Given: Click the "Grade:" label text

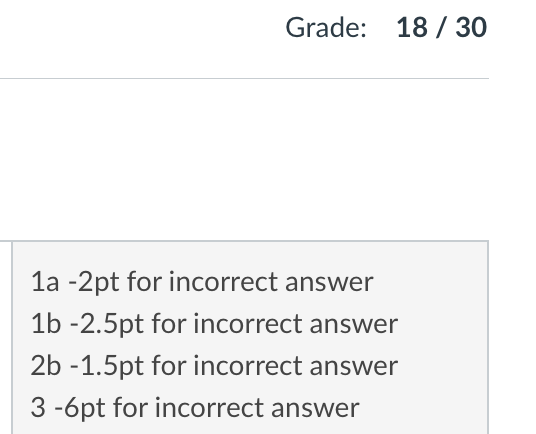Looking at the screenshot, I should click(x=326, y=28).
